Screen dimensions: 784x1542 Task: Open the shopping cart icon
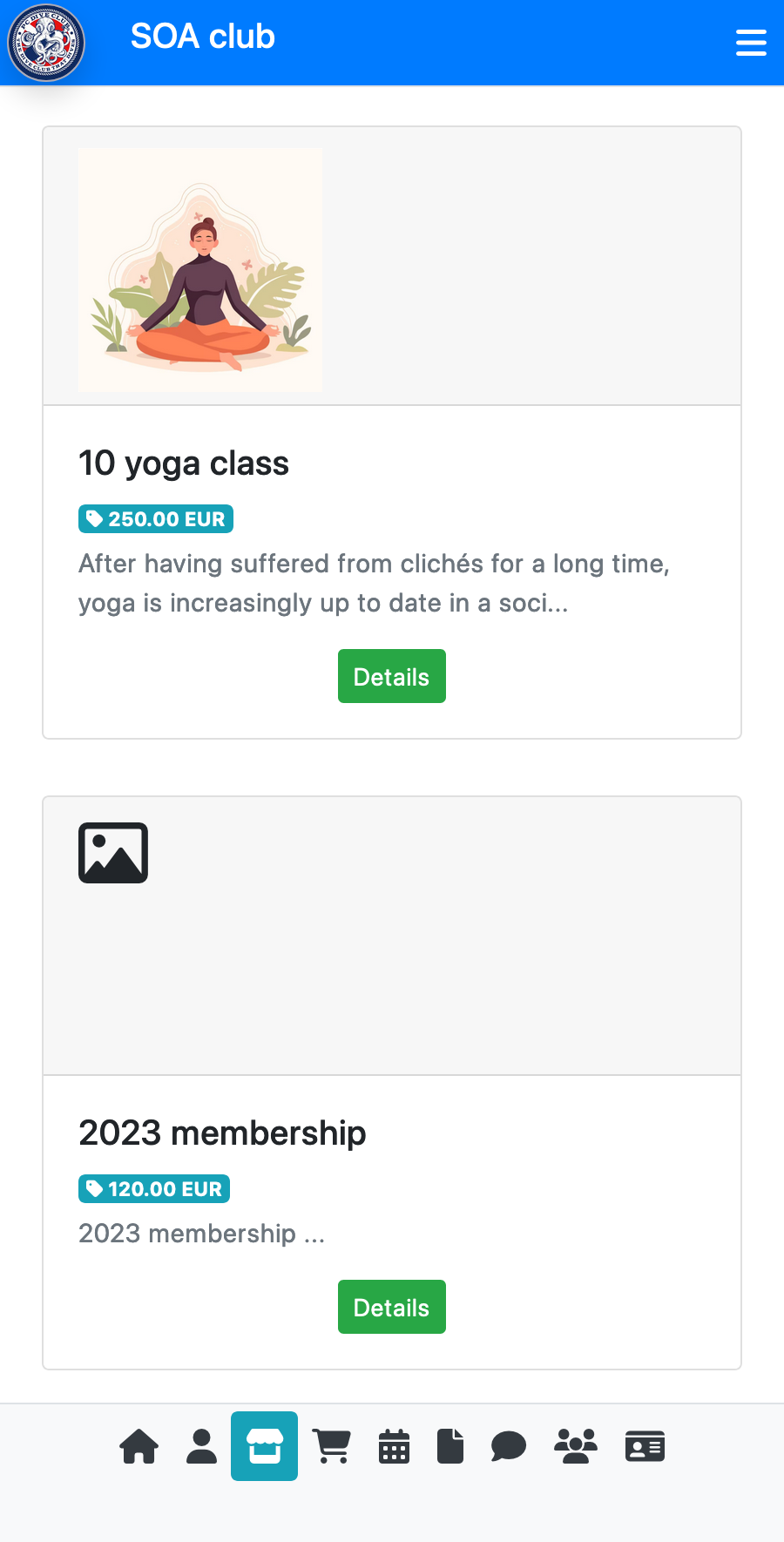332,1446
